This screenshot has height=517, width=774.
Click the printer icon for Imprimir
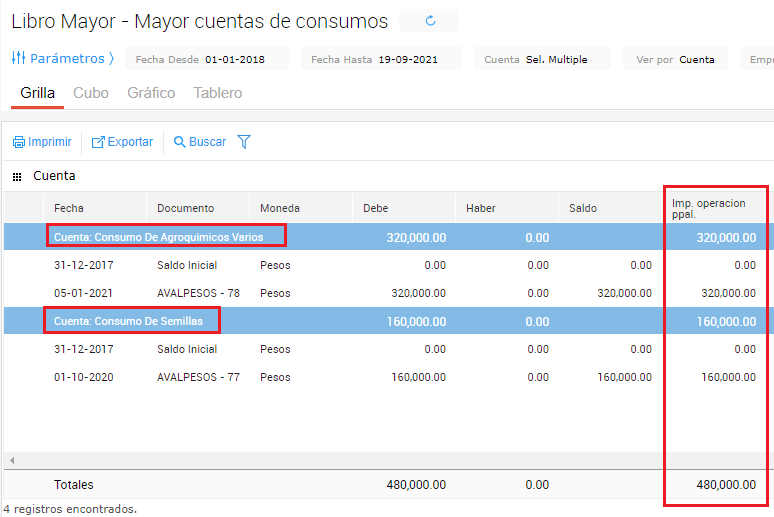click(18, 142)
